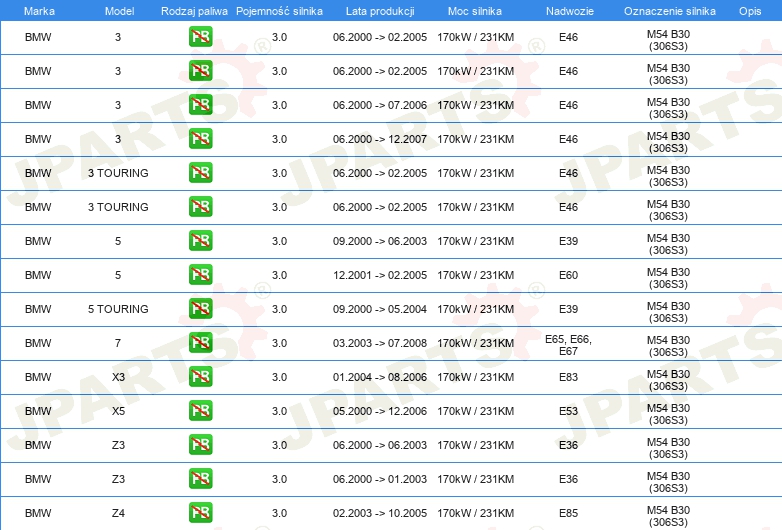Click the E65, E66, E67 body code cell
Image resolution: width=782 pixels, height=530 pixels.
(568, 345)
